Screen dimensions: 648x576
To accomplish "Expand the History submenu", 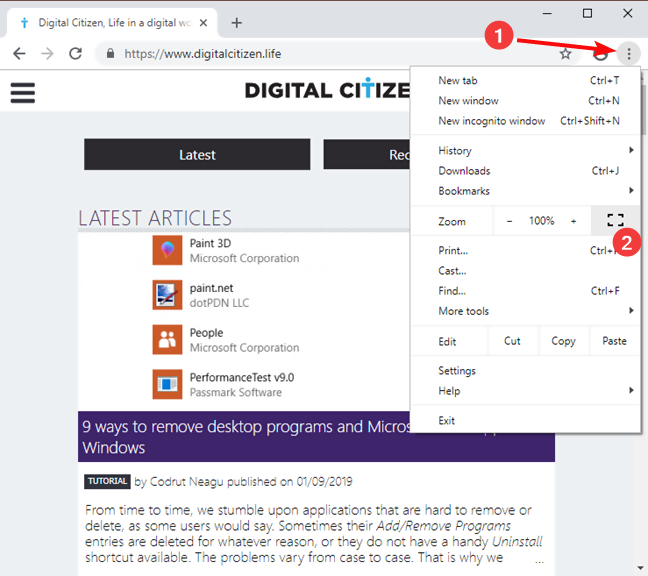I will (526, 150).
